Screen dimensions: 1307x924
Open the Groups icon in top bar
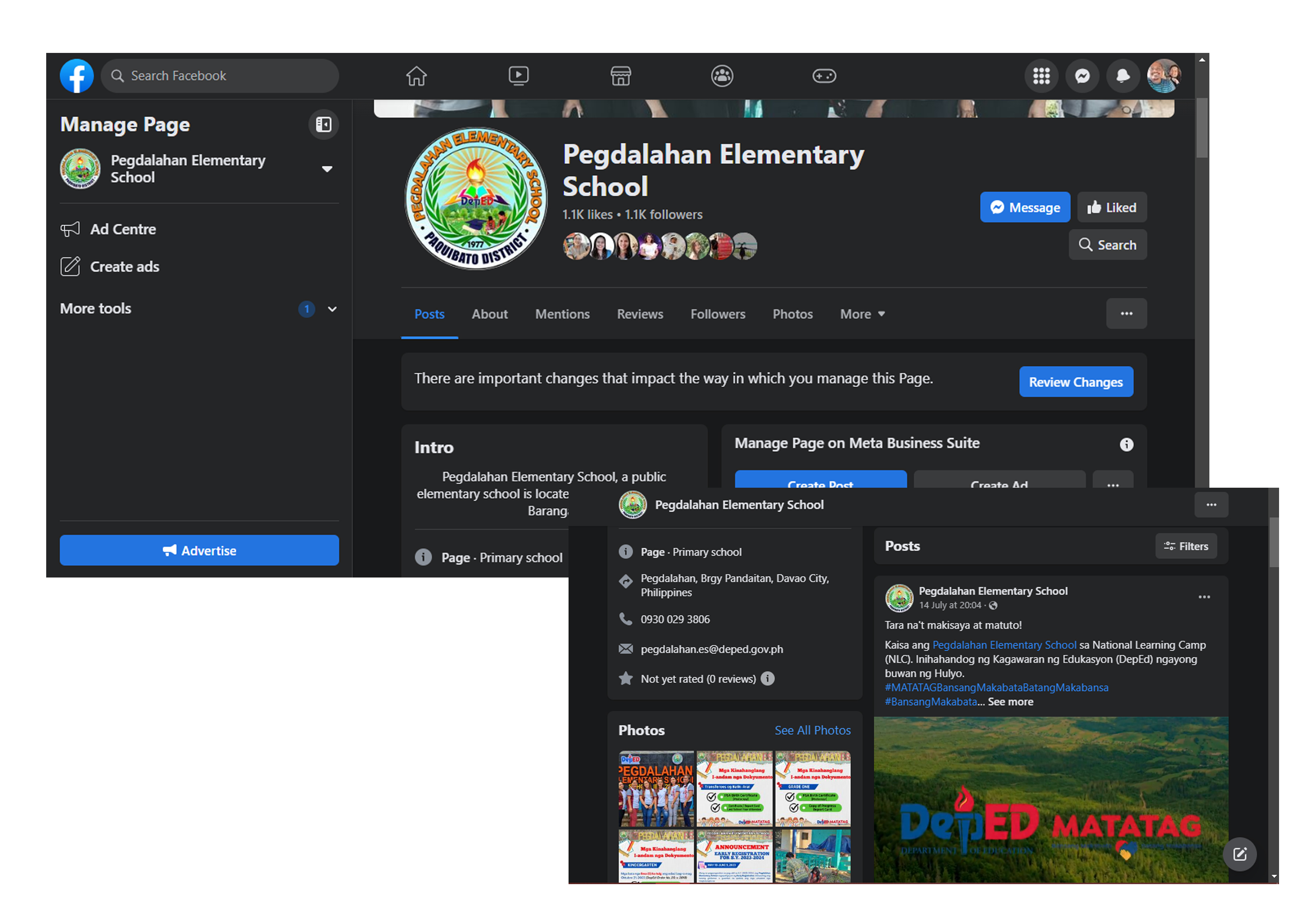pos(722,76)
